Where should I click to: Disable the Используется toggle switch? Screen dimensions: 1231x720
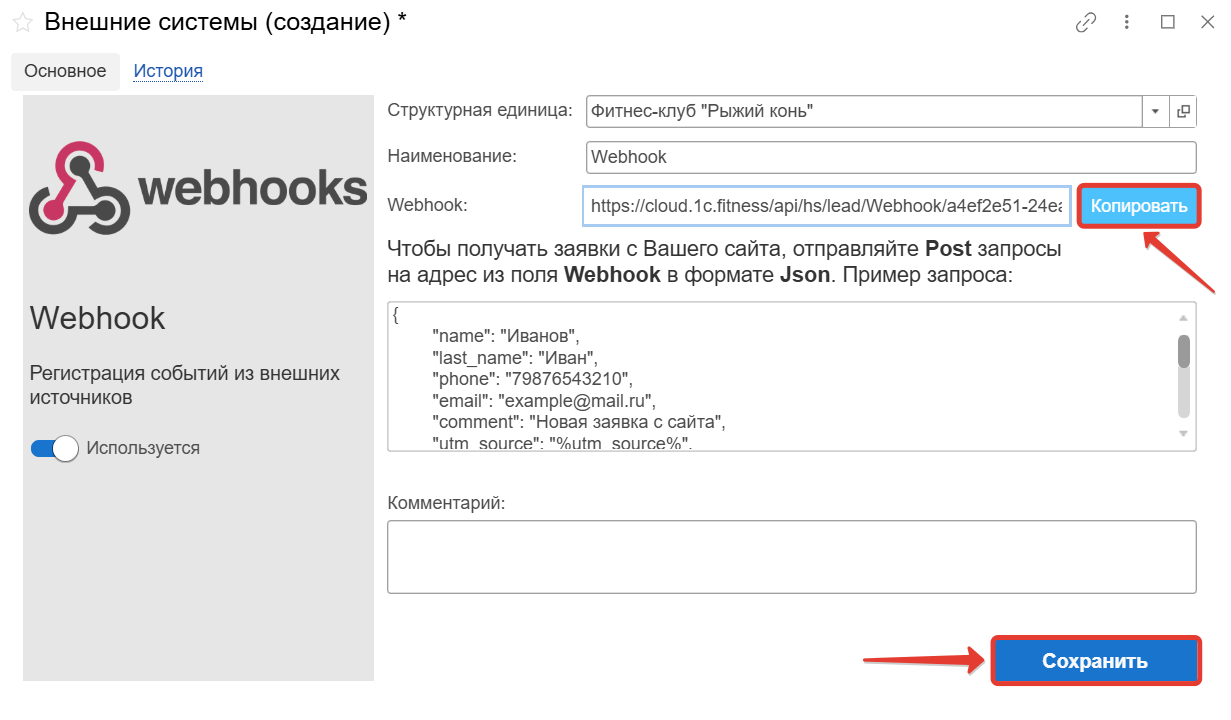pyautogui.click(x=55, y=448)
